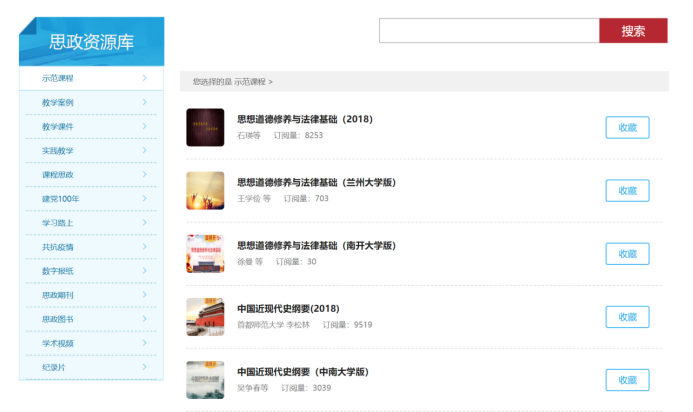Open the 中国近现代史纲要(2018) thumbnail

pyautogui.click(x=205, y=317)
